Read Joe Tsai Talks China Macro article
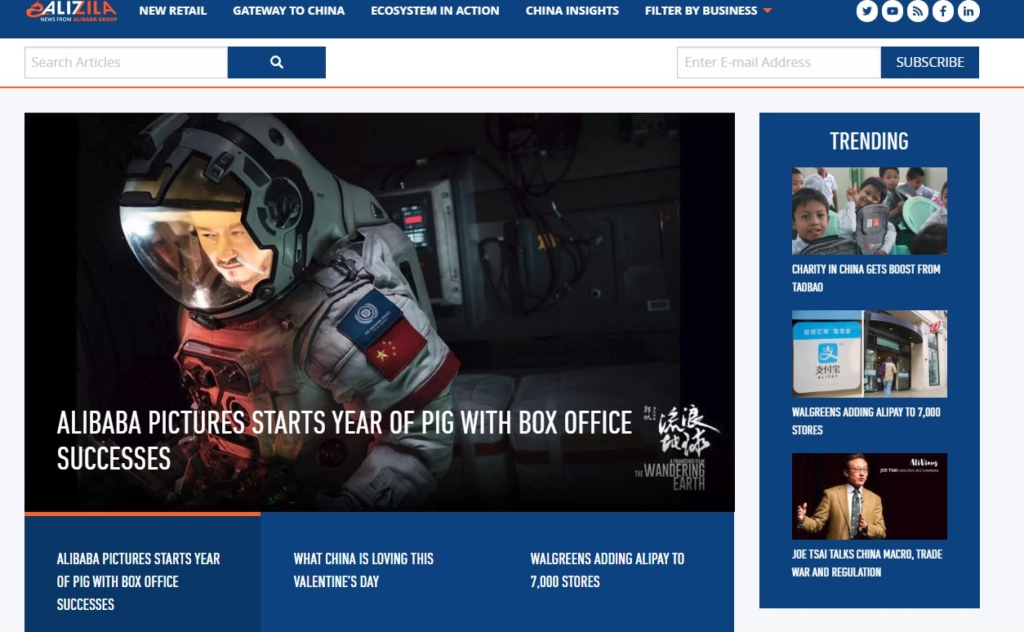The height and width of the screenshot is (632, 1024). coord(867,563)
